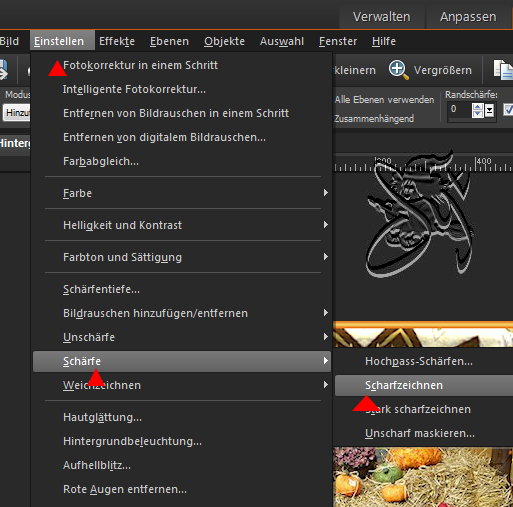Open the Modus dropdown showing Hinzu
Screen dimensions: 513x507
[x=16, y=113]
